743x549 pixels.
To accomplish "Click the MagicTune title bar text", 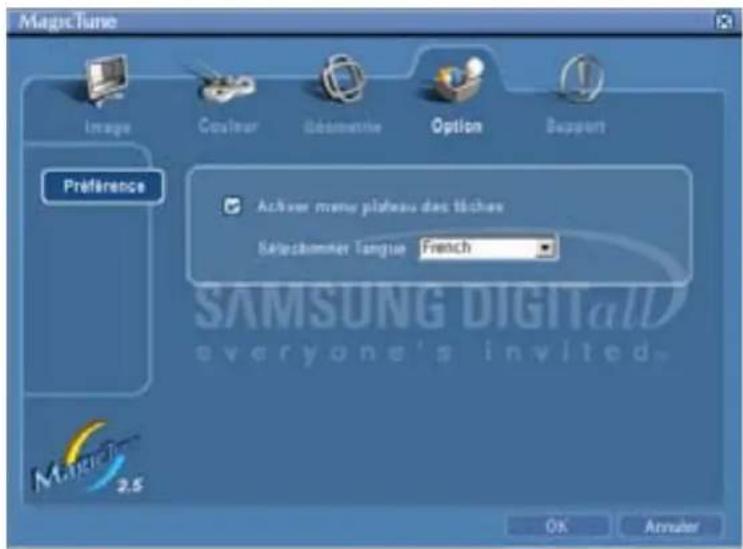I will point(68,21).
